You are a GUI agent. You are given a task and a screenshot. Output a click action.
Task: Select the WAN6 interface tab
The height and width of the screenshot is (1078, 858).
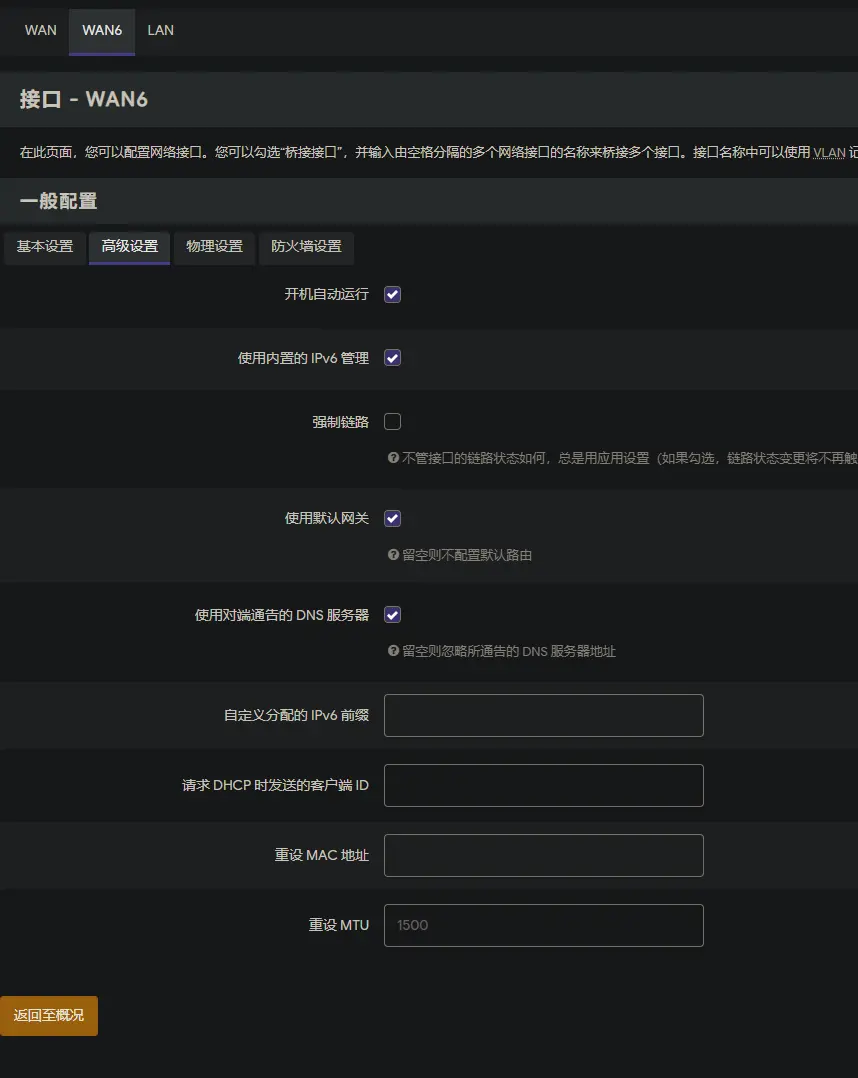click(102, 30)
